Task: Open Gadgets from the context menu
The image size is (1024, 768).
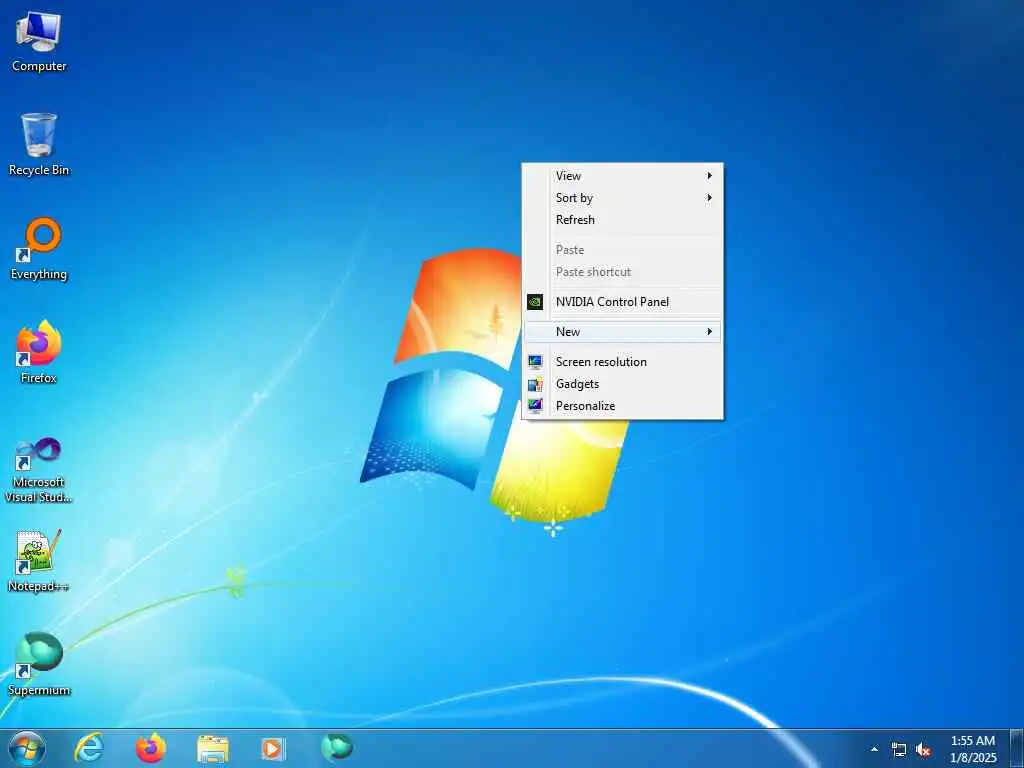Action: tap(624, 384)
